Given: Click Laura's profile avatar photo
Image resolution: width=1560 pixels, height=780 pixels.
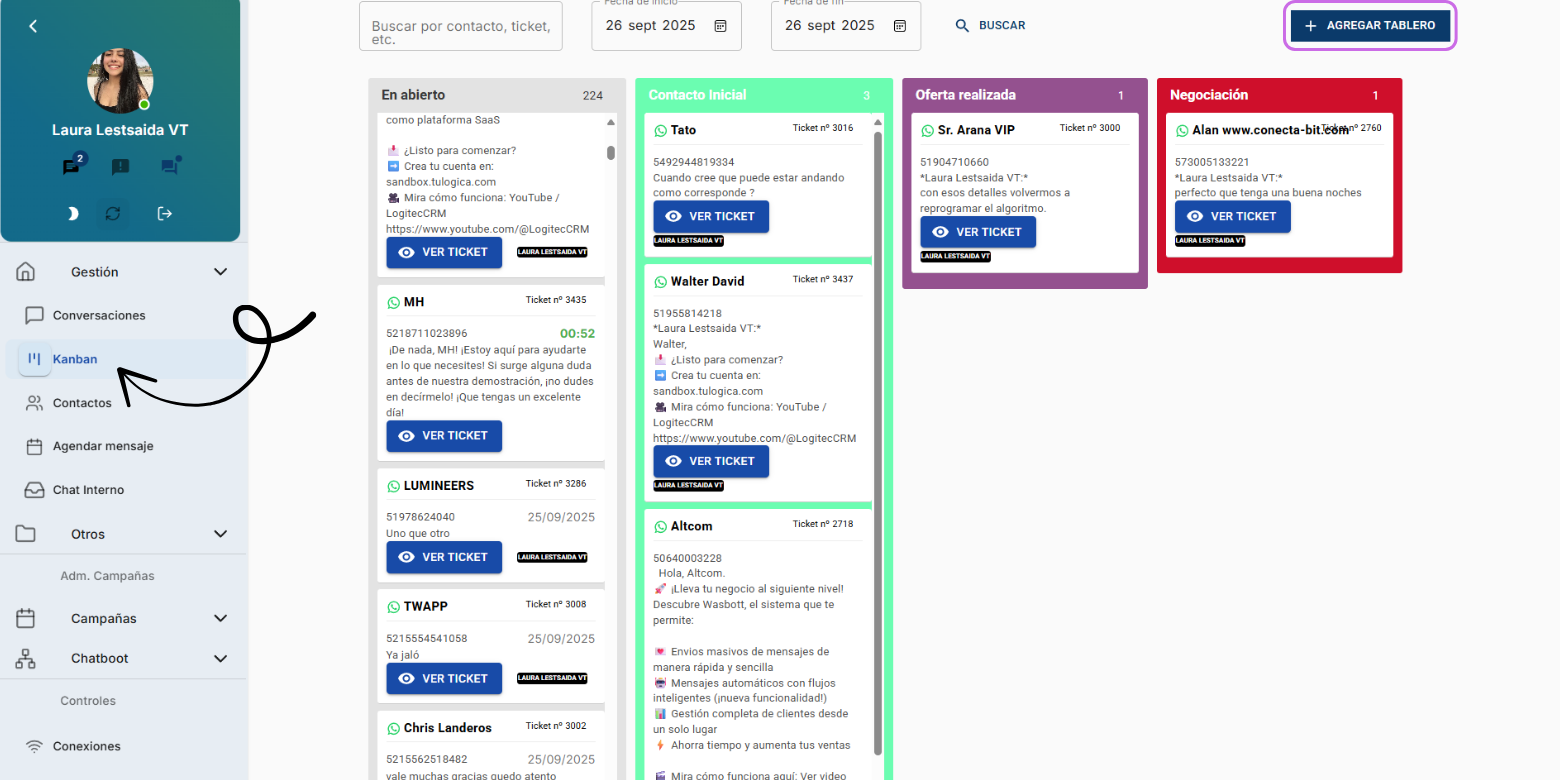Looking at the screenshot, I should click(120, 81).
